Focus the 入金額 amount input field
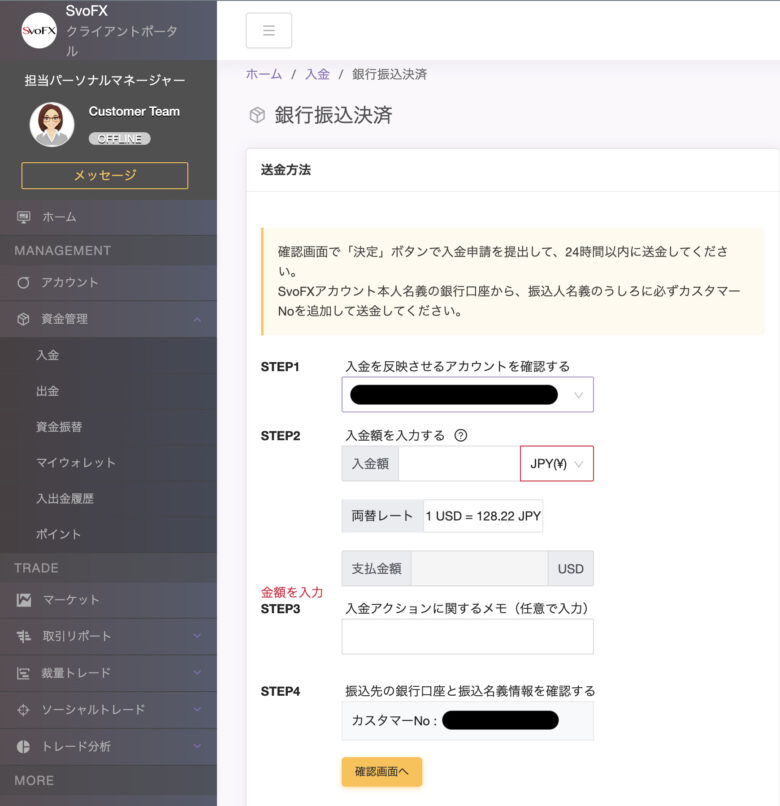 pyautogui.click(x=459, y=464)
